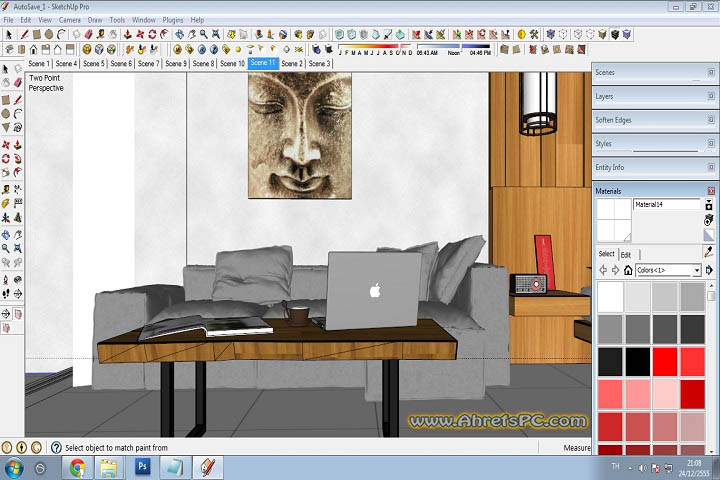Open Photoshop from the taskbar
Screen dimensions: 720x480
click(142, 468)
